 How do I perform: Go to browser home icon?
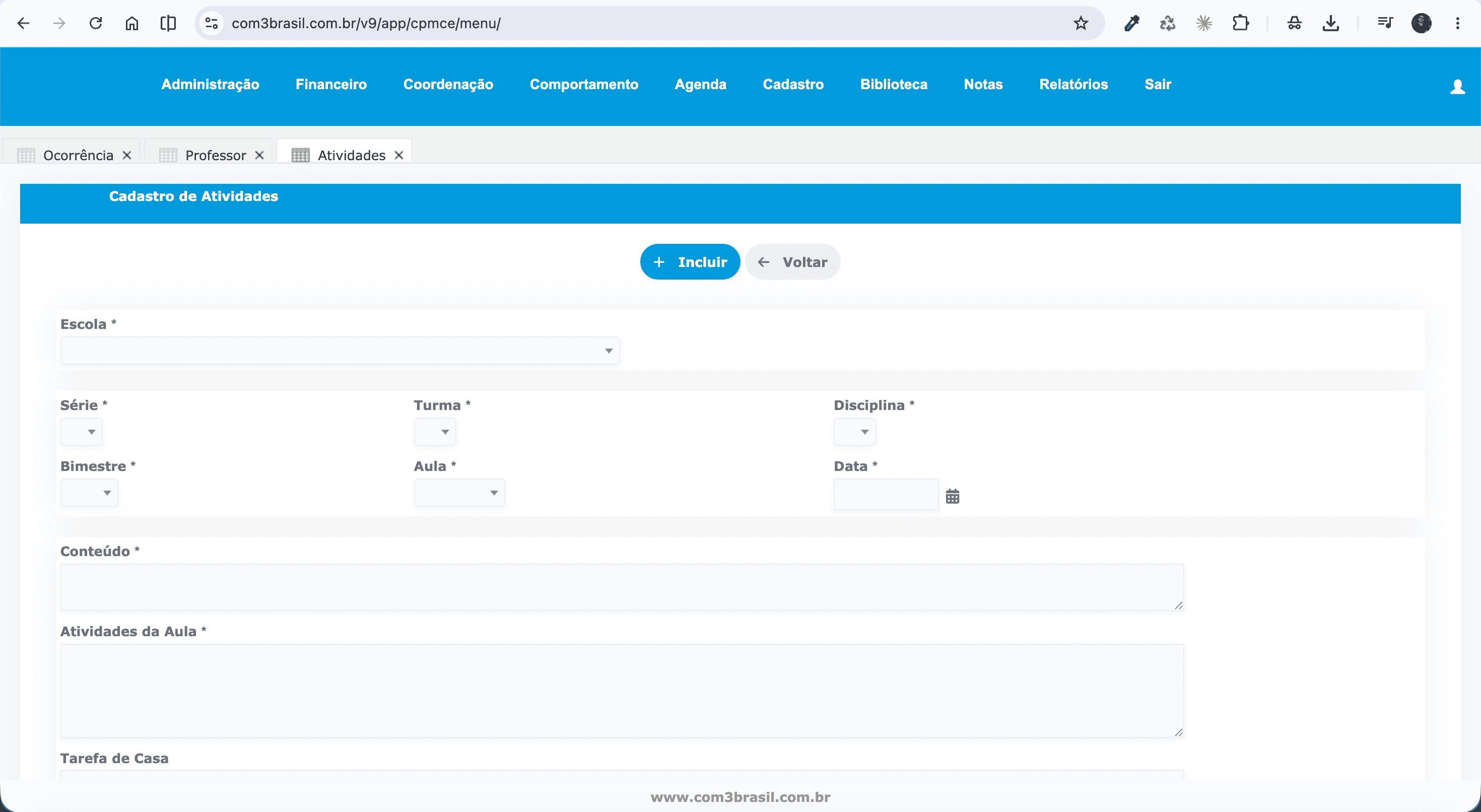pos(131,24)
